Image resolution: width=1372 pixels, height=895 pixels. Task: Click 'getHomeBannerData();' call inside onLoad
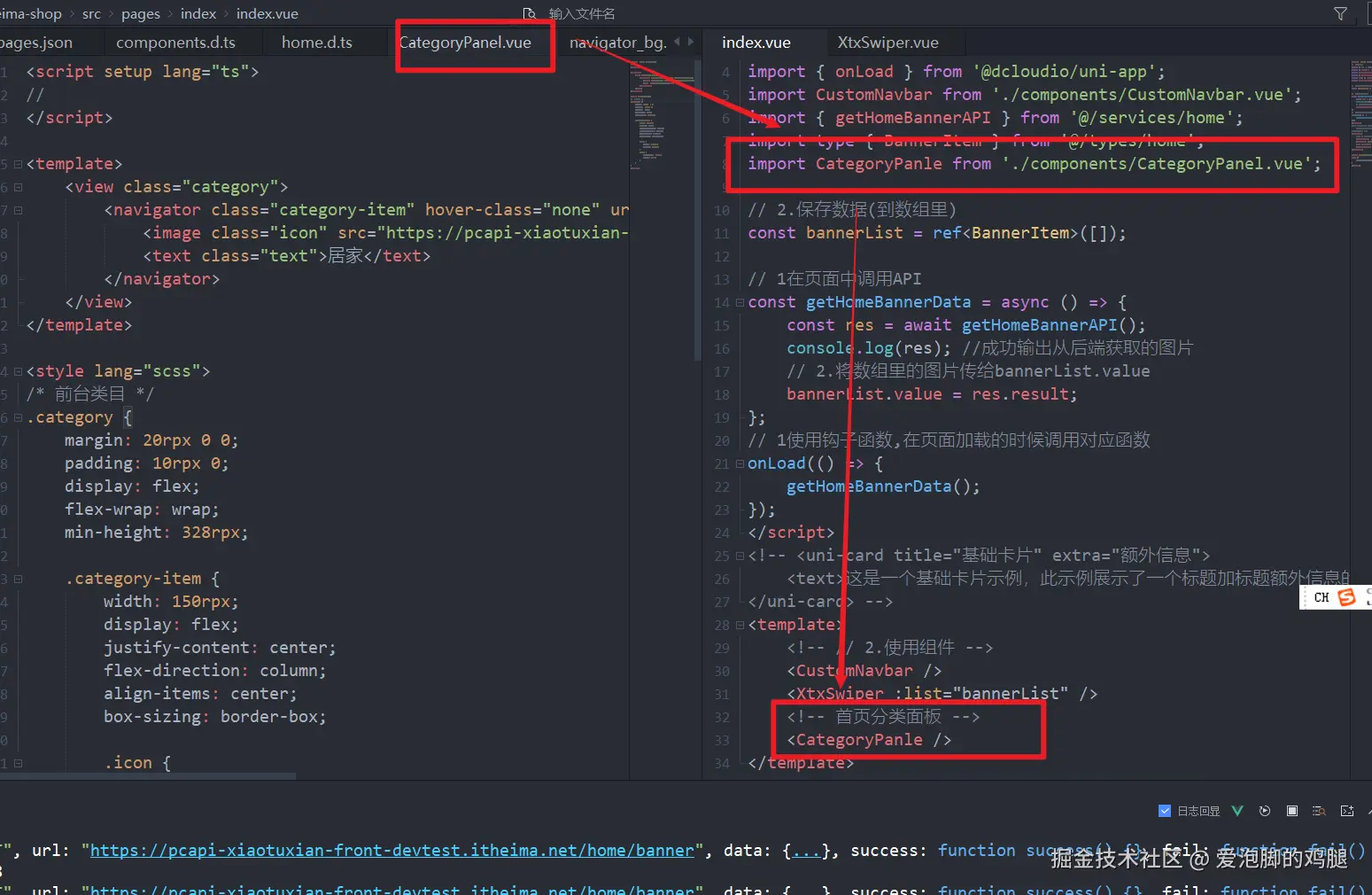coord(883,486)
